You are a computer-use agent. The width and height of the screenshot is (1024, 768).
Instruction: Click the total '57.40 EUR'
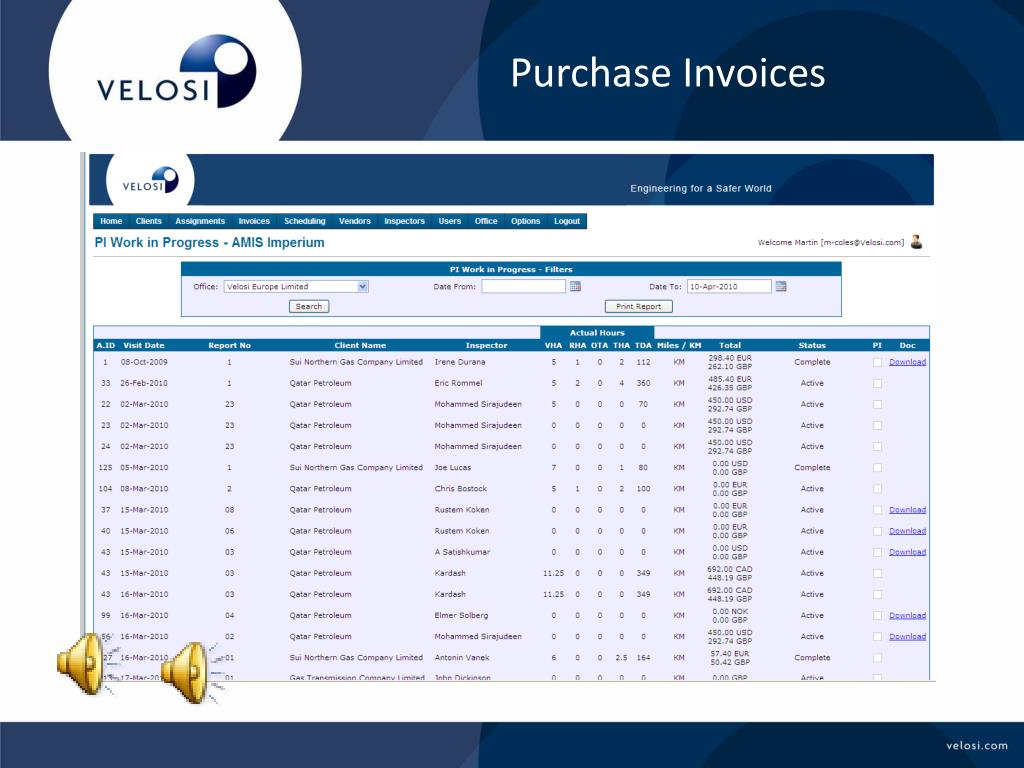pyautogui.click(x=730, y=654)
